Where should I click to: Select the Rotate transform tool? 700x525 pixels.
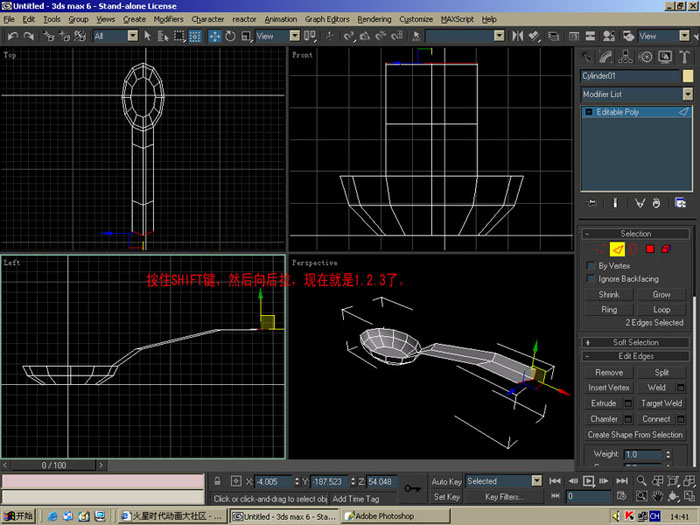tap(230, 36)
